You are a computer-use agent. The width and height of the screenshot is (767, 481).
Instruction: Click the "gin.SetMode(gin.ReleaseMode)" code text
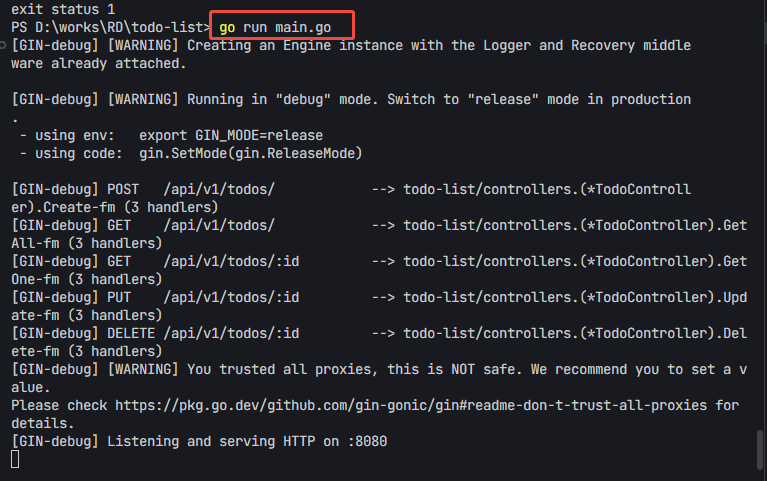point(251,153)
